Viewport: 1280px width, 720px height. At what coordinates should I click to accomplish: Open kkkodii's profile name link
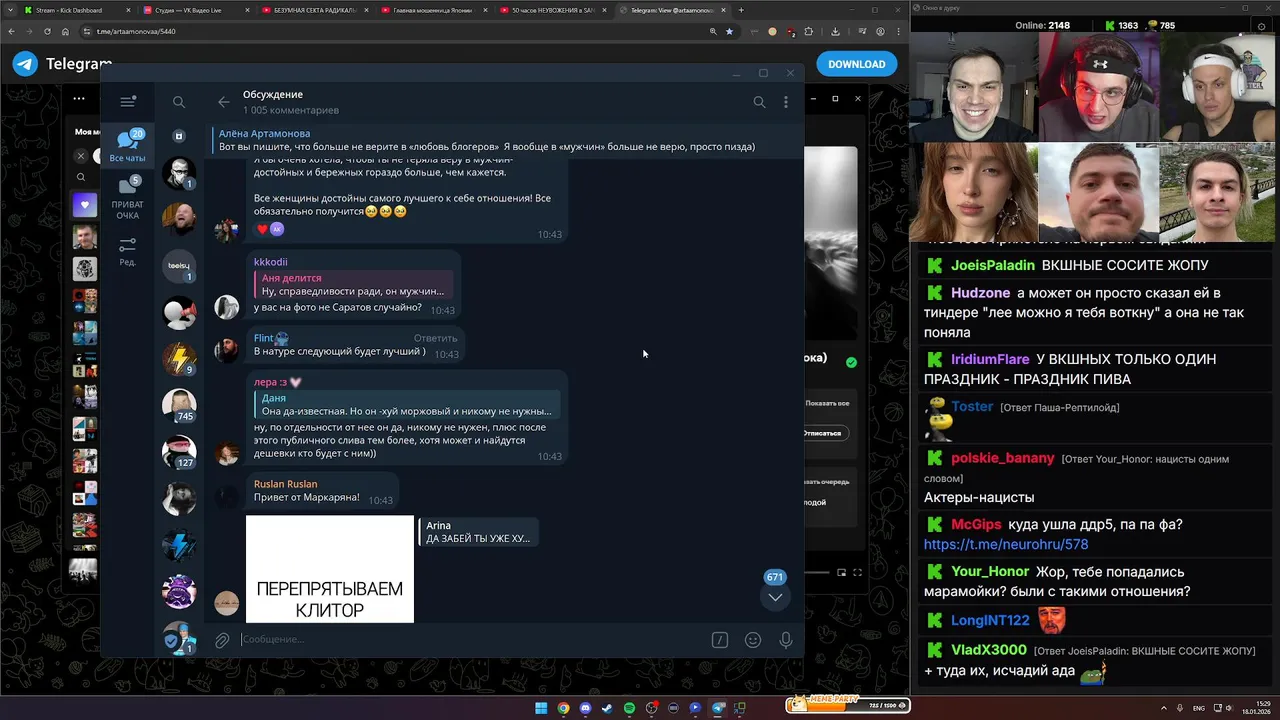[270, 262]
